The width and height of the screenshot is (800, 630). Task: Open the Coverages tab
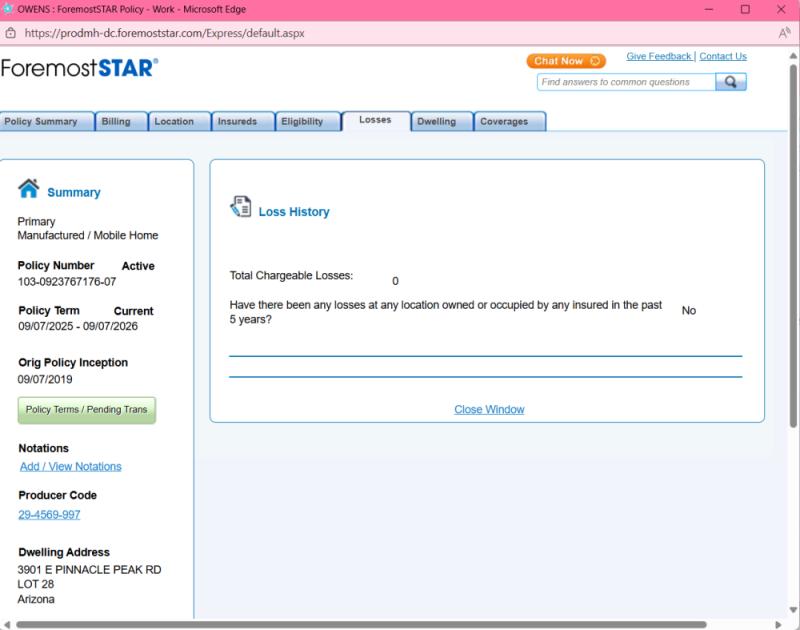505,122
